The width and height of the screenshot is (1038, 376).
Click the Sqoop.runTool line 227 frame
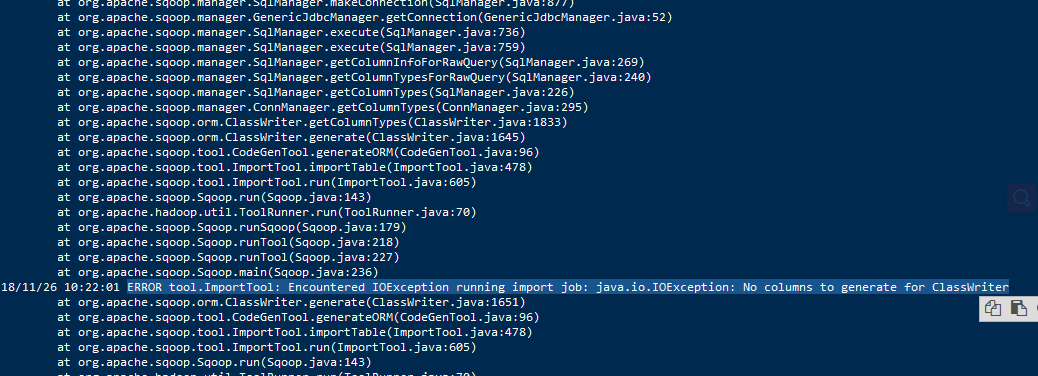click(228, 258)
